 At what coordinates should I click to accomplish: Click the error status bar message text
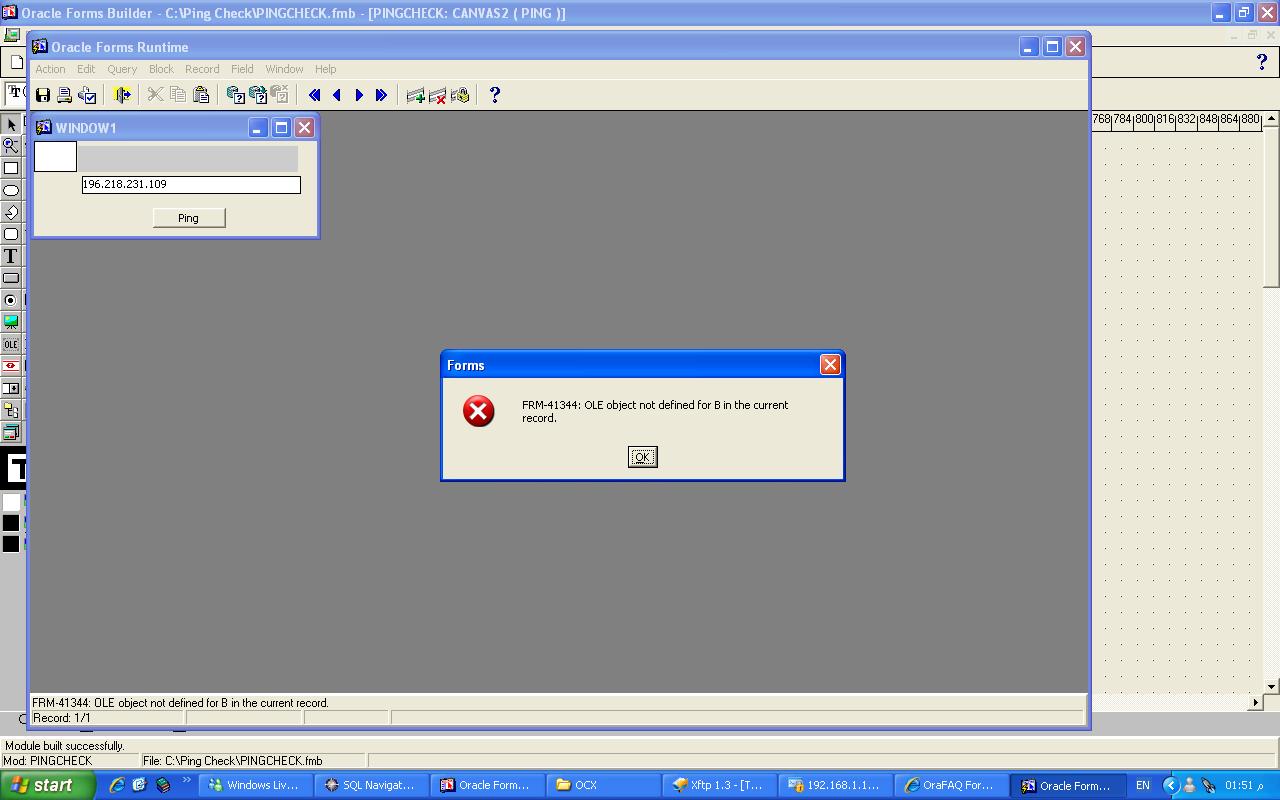point(180,703)
